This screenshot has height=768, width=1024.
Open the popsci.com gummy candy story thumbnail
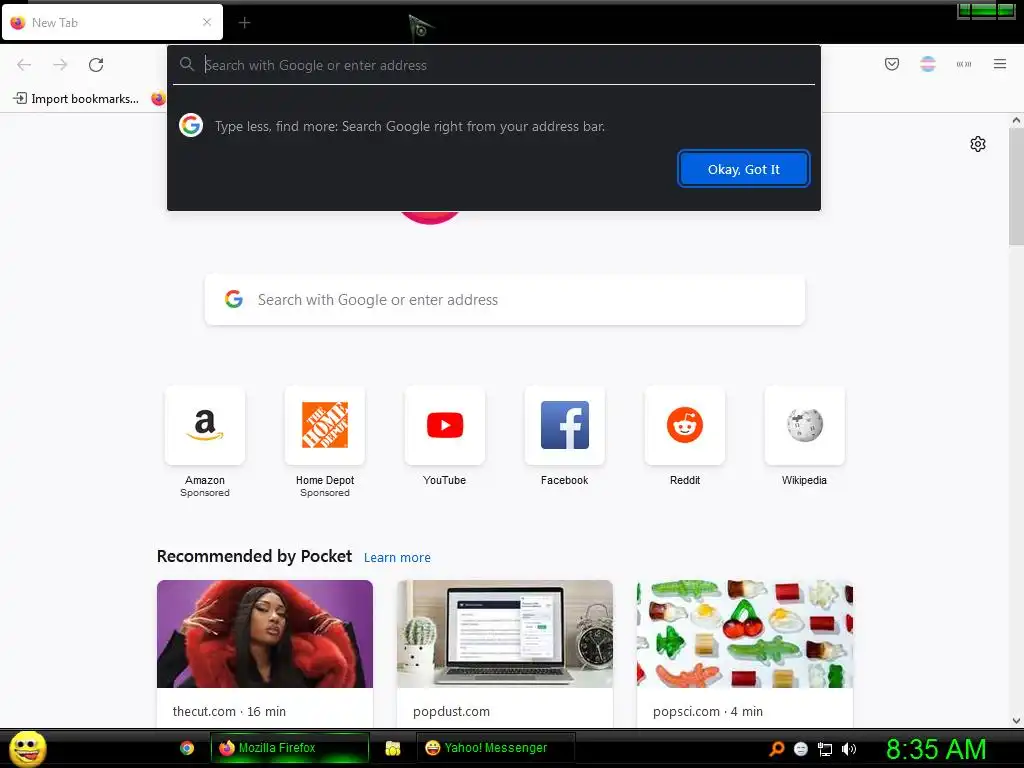pos(744,634)
